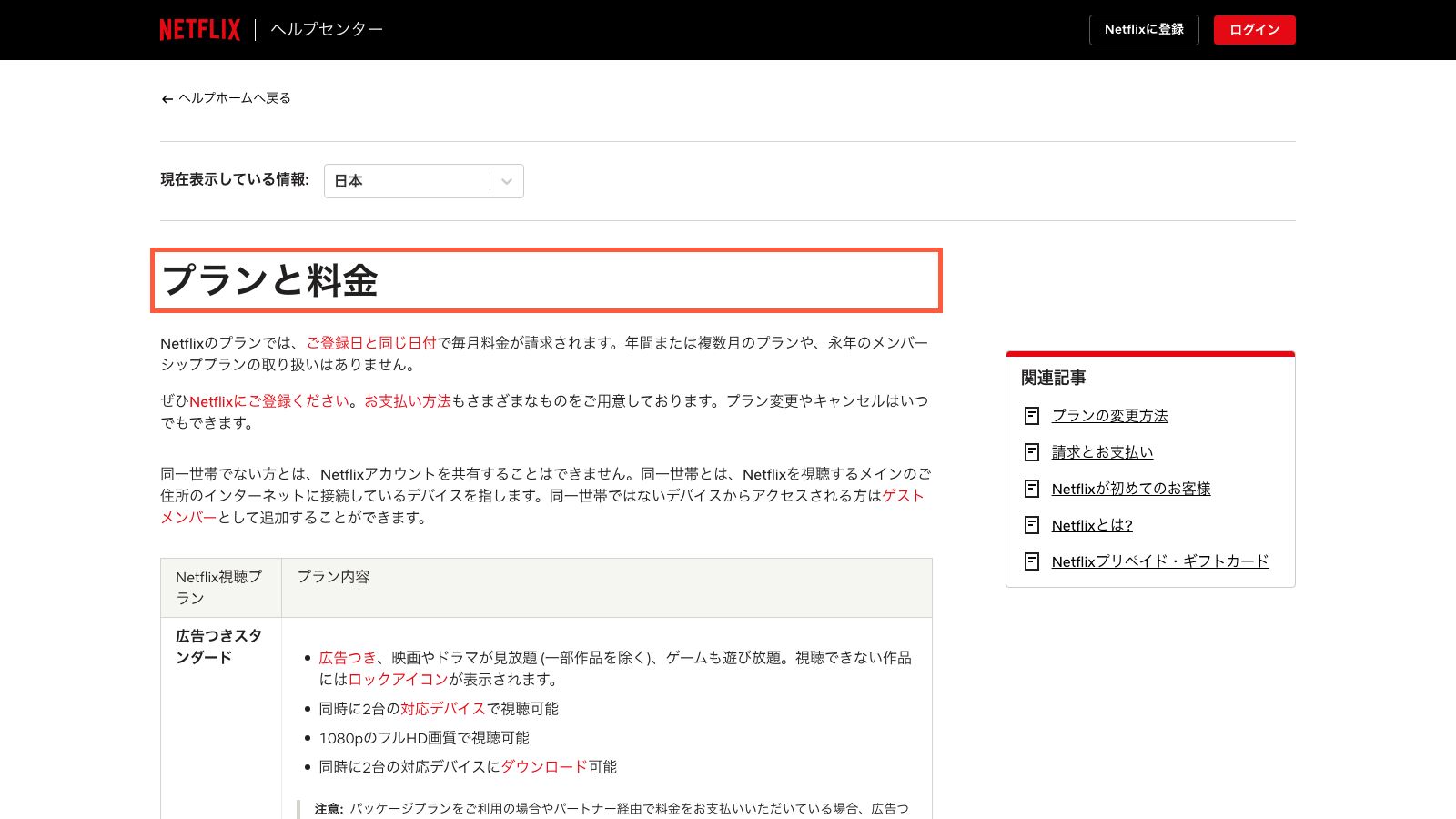Click document icon next to Netflixが初めてのお客様
Viewport: 1456px width, 819px height.
pyautogui.click(x=1032, y=489)
